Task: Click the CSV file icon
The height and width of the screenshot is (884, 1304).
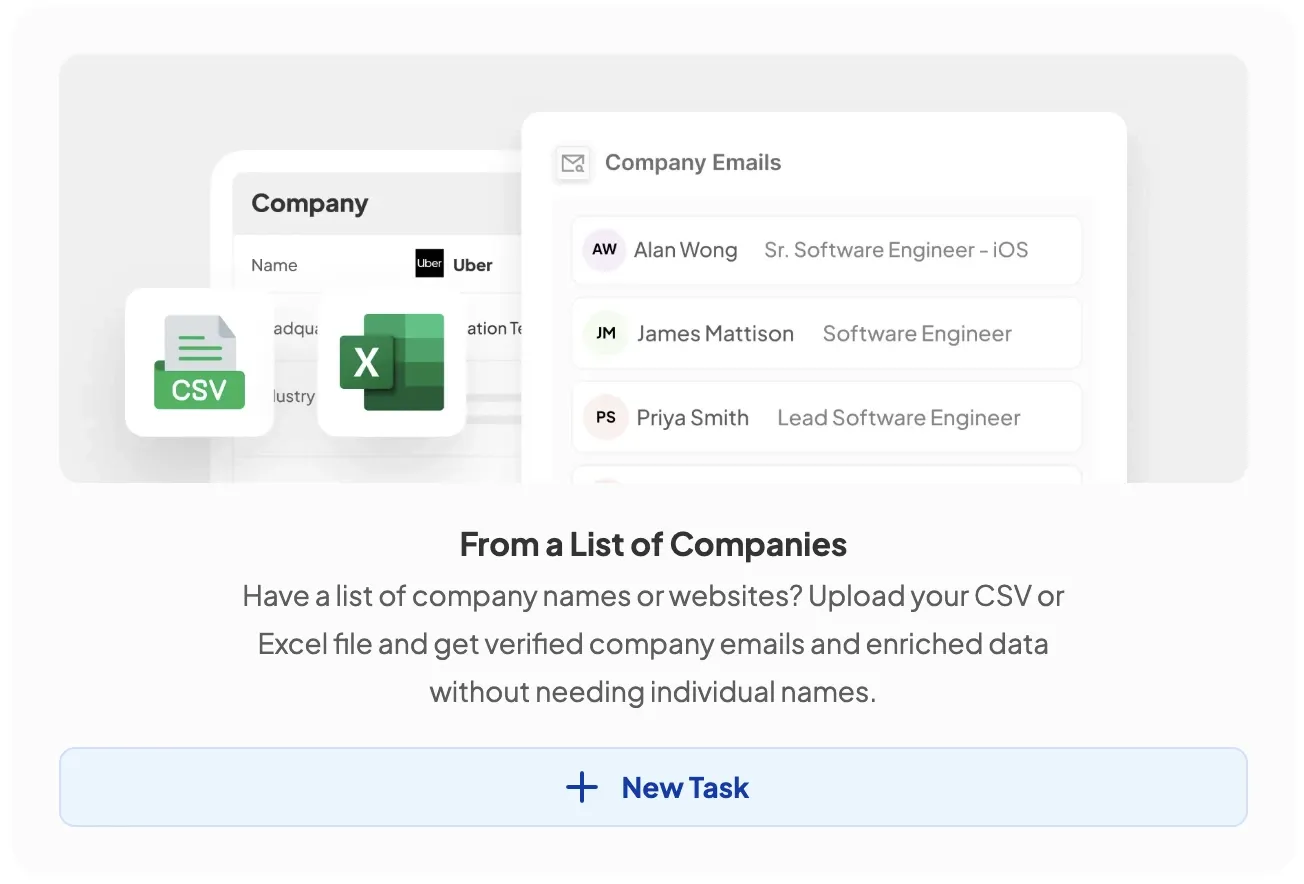Action: 198,362
